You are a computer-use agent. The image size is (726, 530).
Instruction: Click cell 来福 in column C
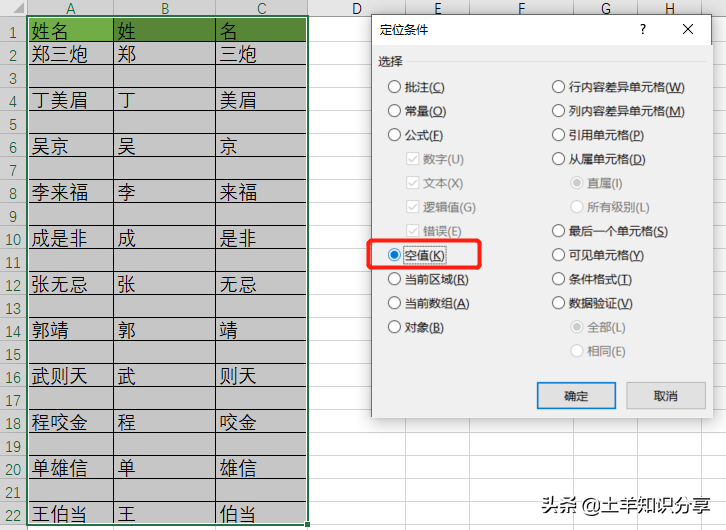click(261, 192)
